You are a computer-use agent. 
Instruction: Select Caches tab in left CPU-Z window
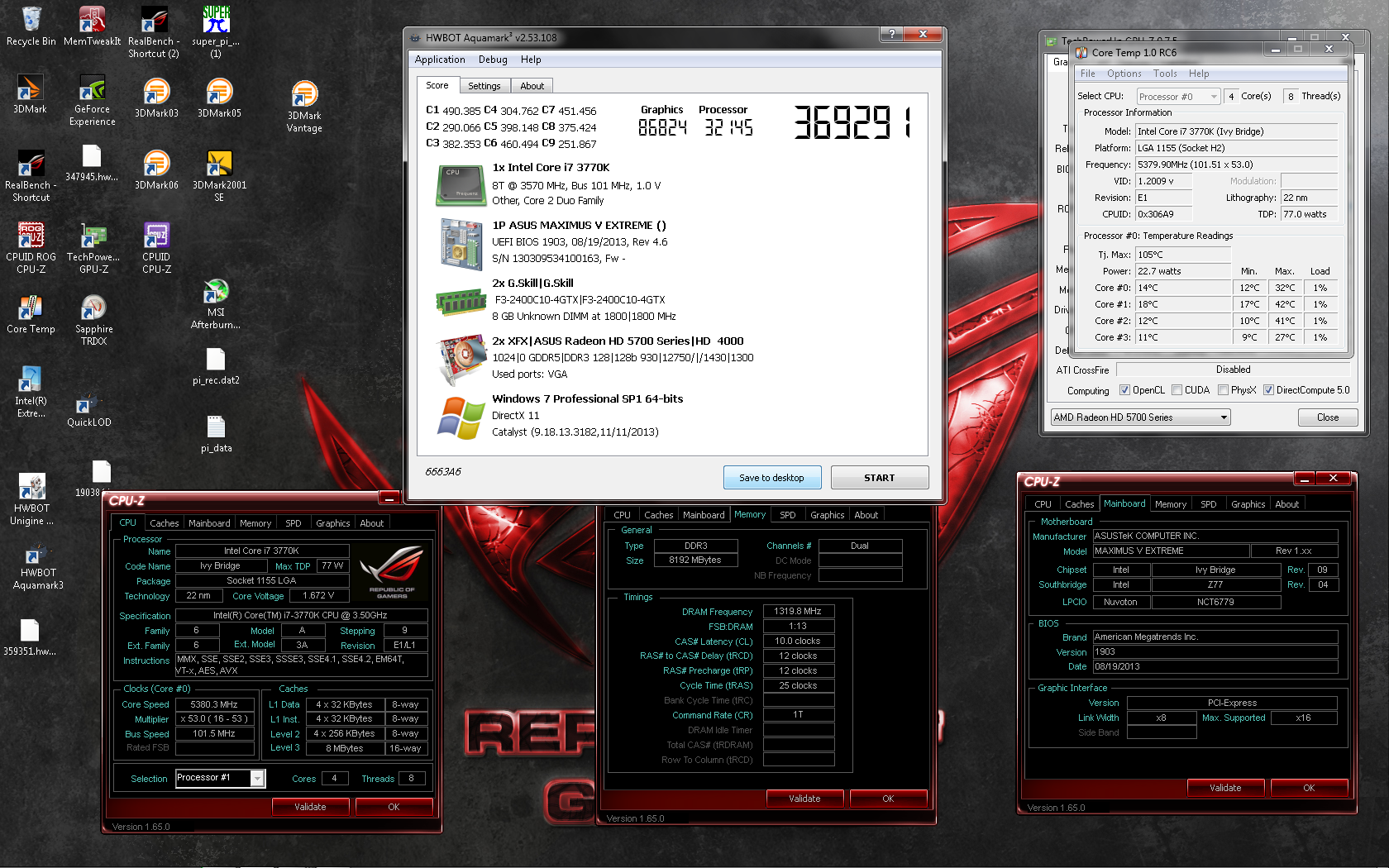pyautogui.click(x=164, y=523)
